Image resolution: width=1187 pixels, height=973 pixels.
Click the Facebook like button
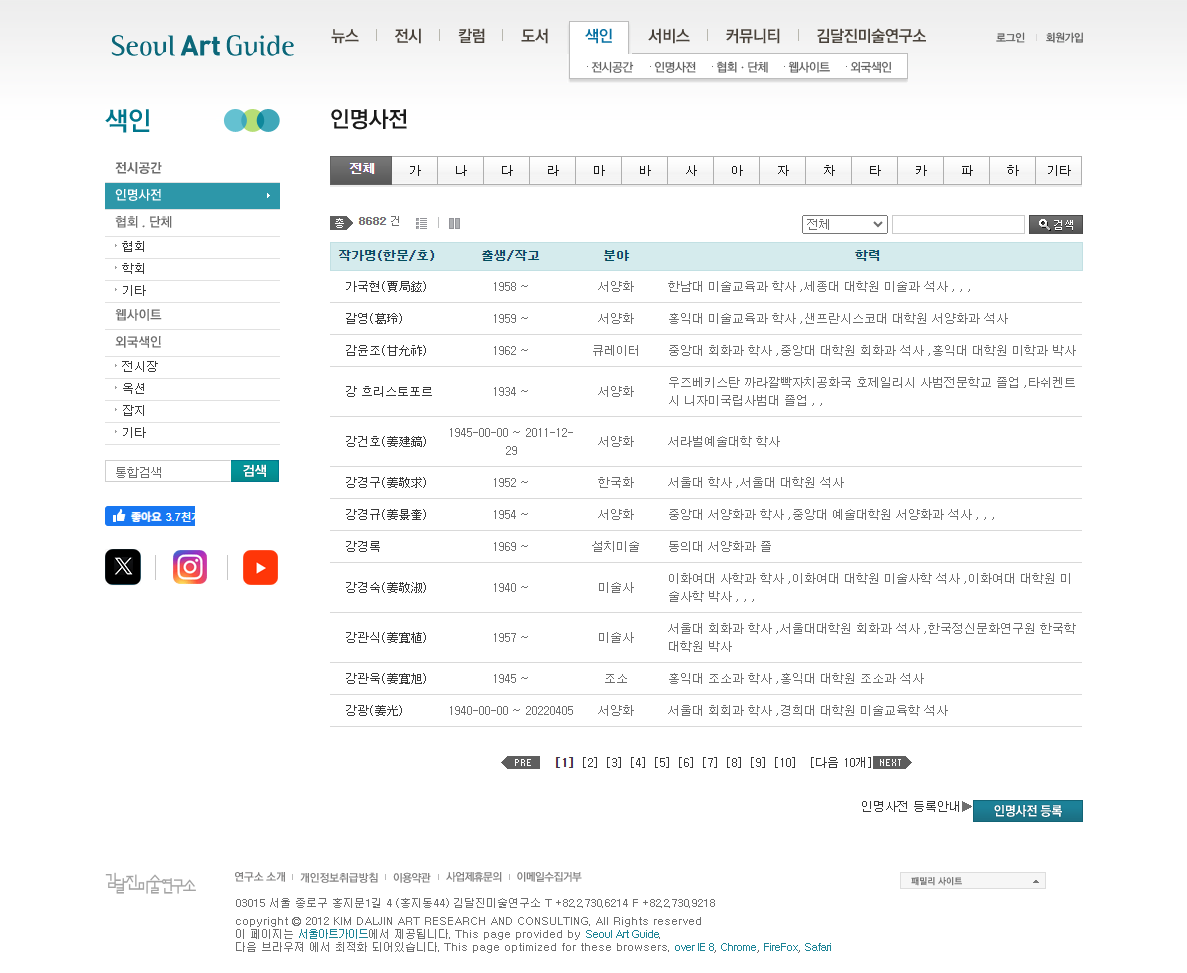pyautogui.click(x=150, y=516)
